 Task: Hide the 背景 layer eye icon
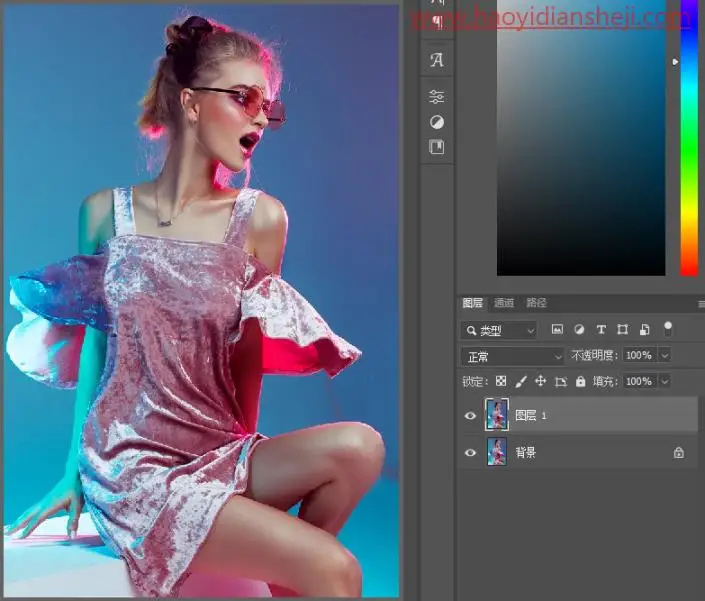(470, 453)
